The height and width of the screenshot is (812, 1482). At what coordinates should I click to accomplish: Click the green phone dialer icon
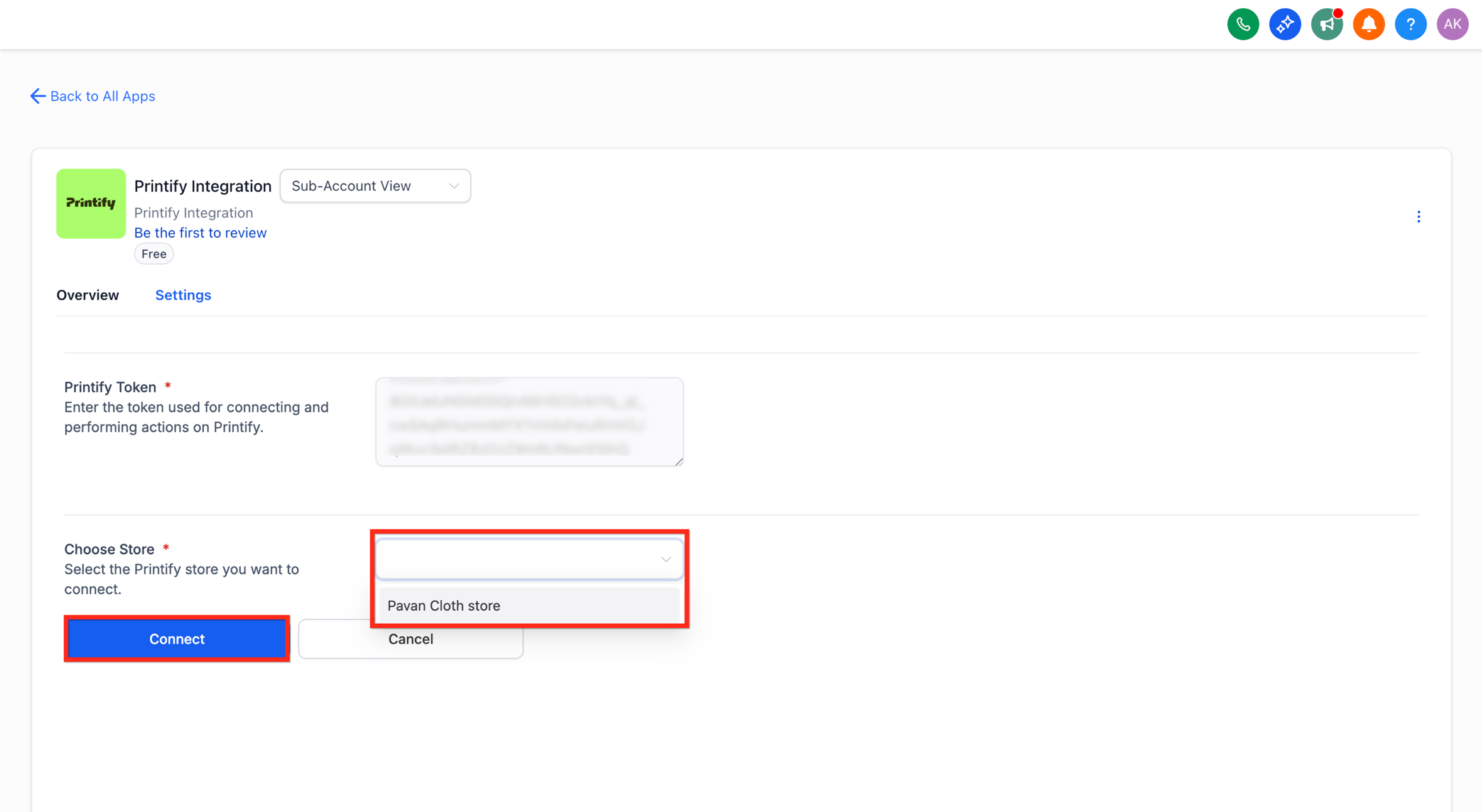(x=1243, y=24)
